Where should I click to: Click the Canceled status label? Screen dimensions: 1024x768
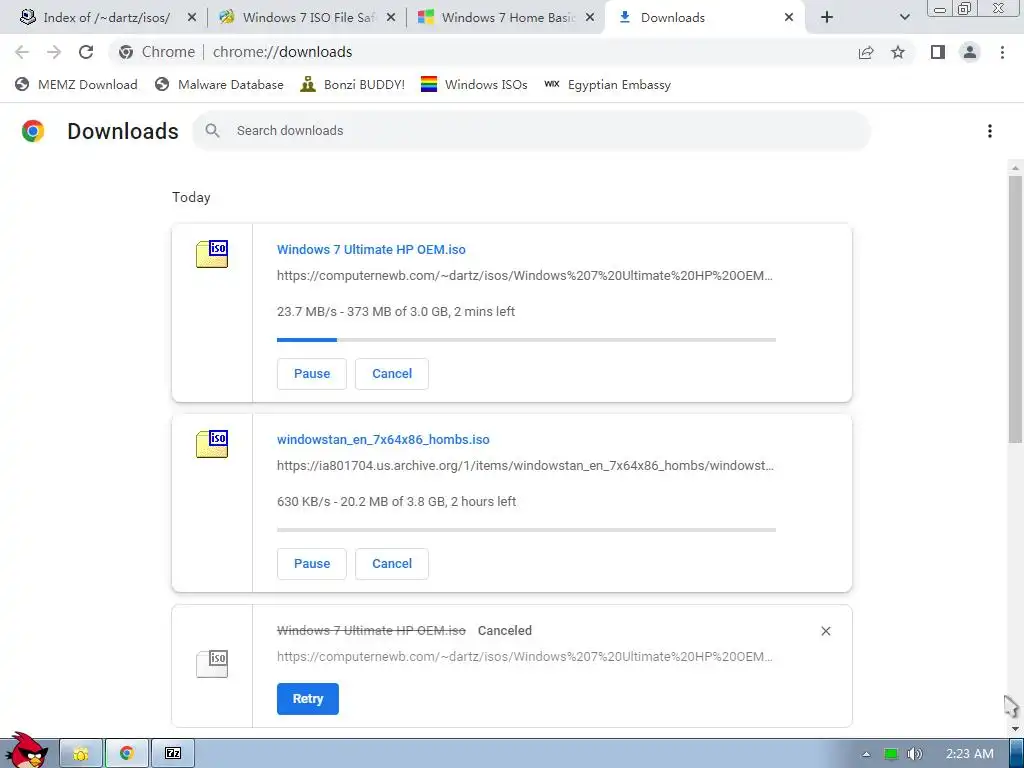pyautogui.click(x=505, y=630)
